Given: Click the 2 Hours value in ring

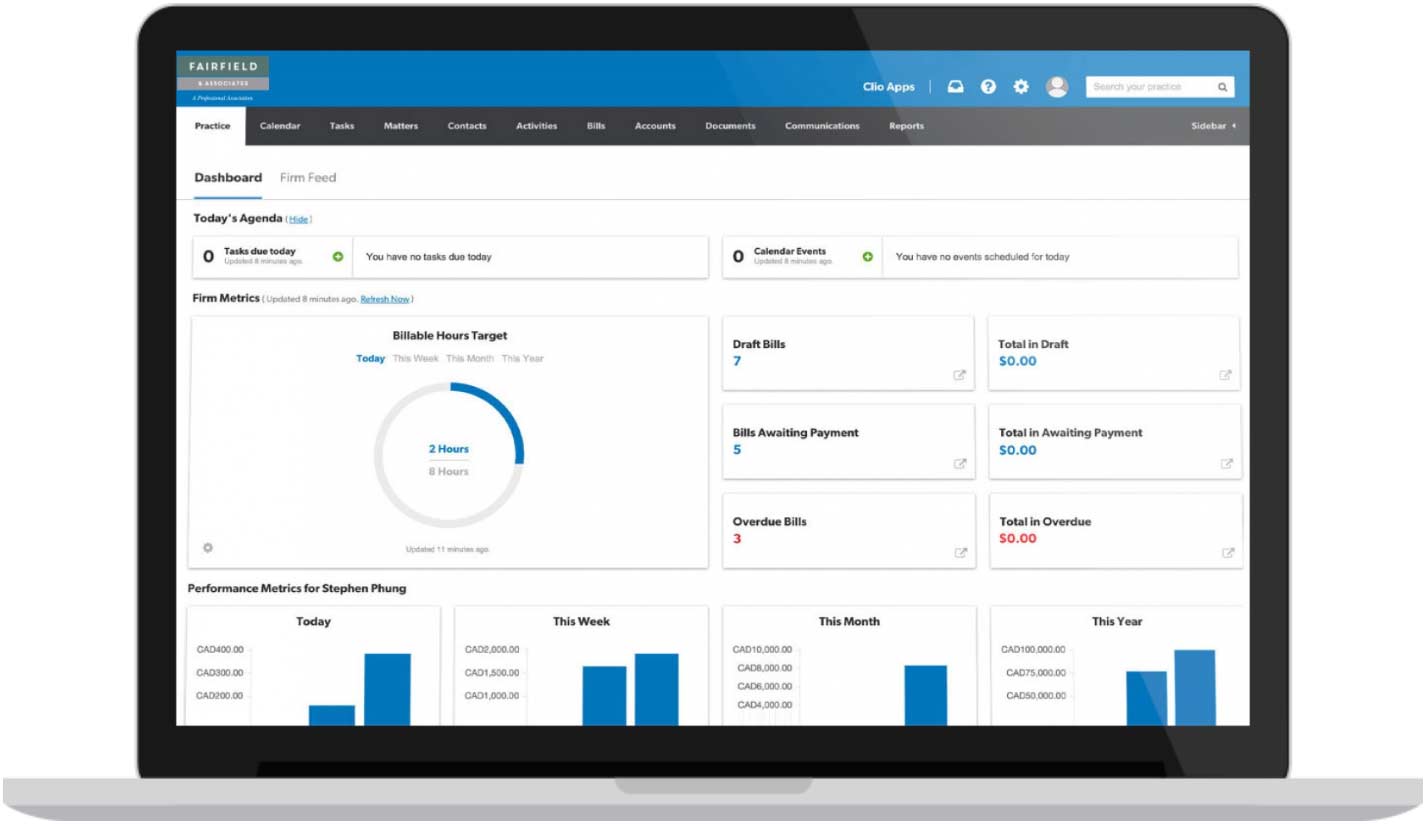Looking at the screenshot, I should coord(449,449).
